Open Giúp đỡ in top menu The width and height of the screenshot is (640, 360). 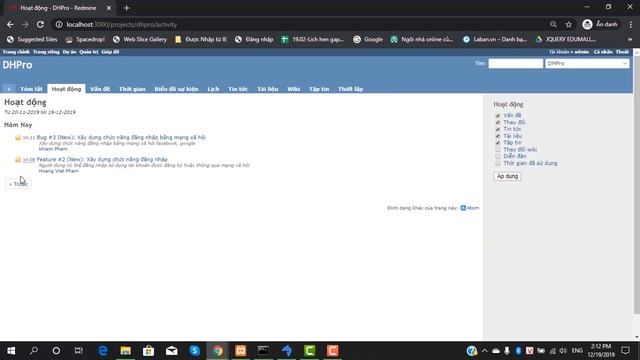pos(110,52)
